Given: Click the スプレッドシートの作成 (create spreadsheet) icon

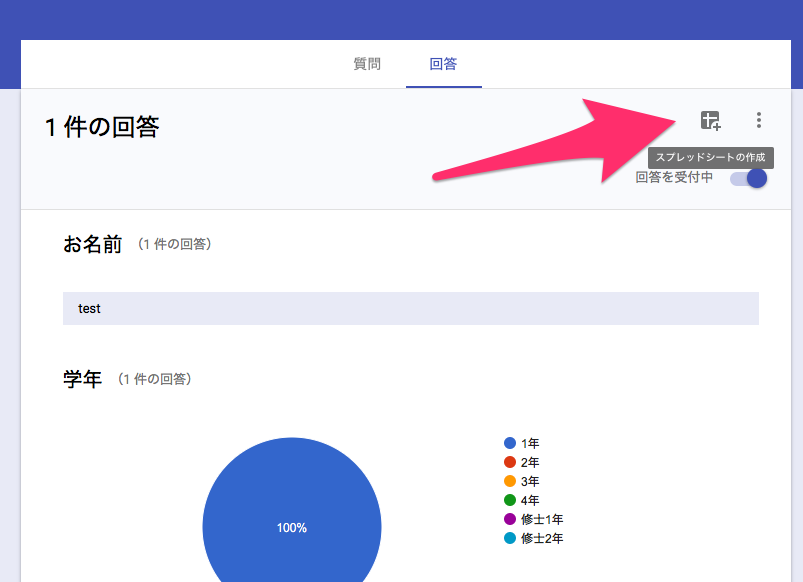Looking at the screenshot, I should (709, 120).
